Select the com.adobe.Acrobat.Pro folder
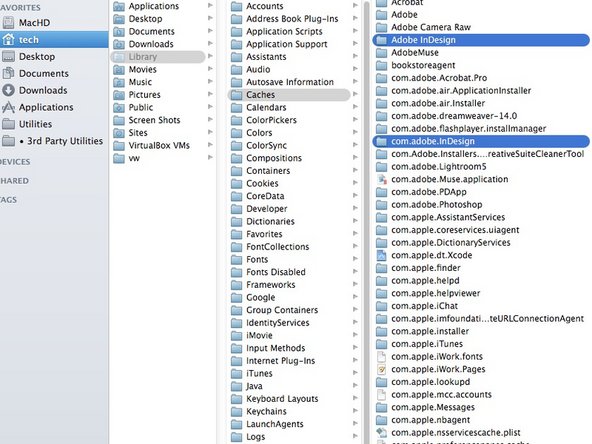The height and width of the screenshot is (444, 592). 439,78
